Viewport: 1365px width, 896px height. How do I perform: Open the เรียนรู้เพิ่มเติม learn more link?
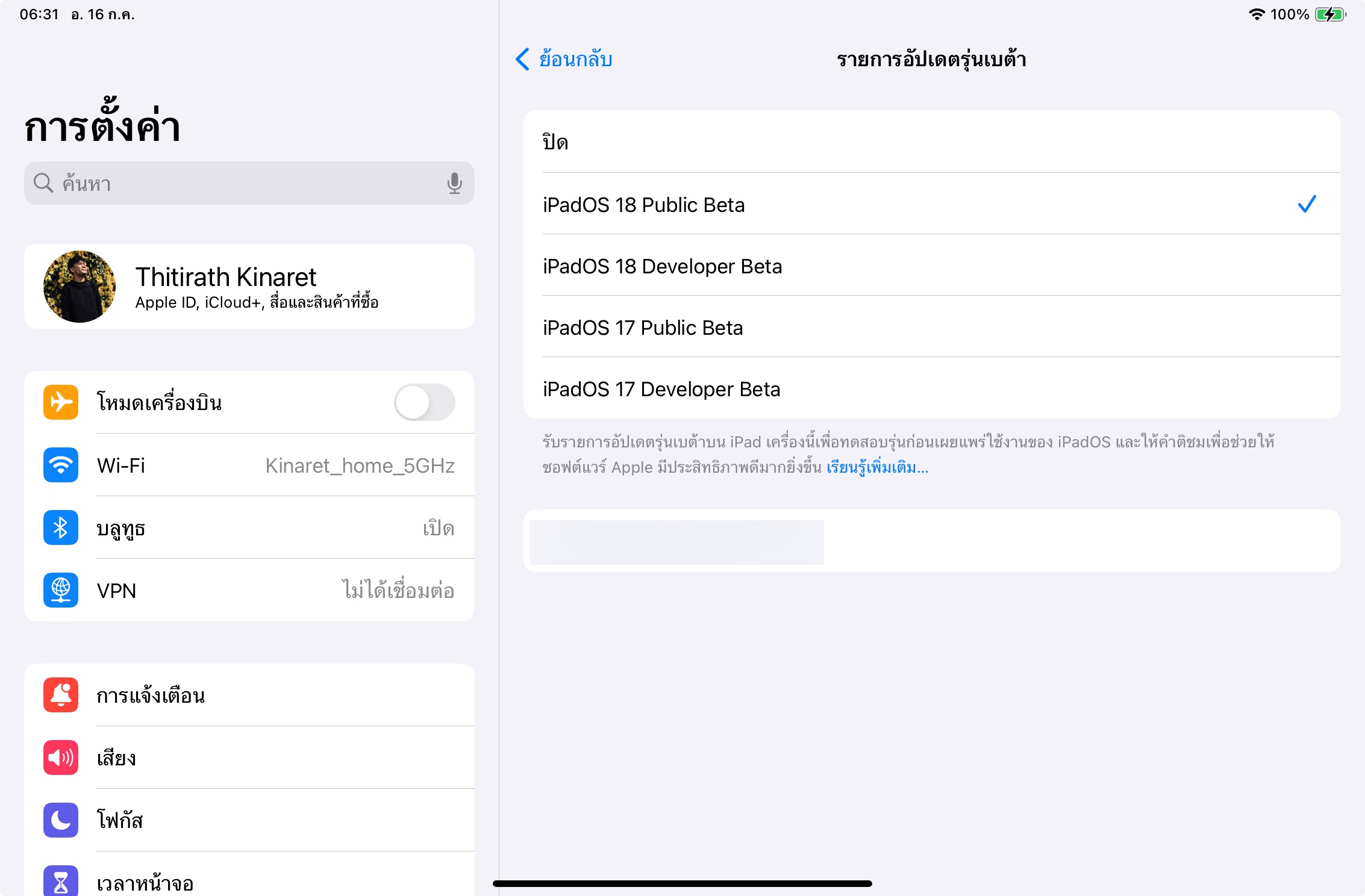coord(877,468)
